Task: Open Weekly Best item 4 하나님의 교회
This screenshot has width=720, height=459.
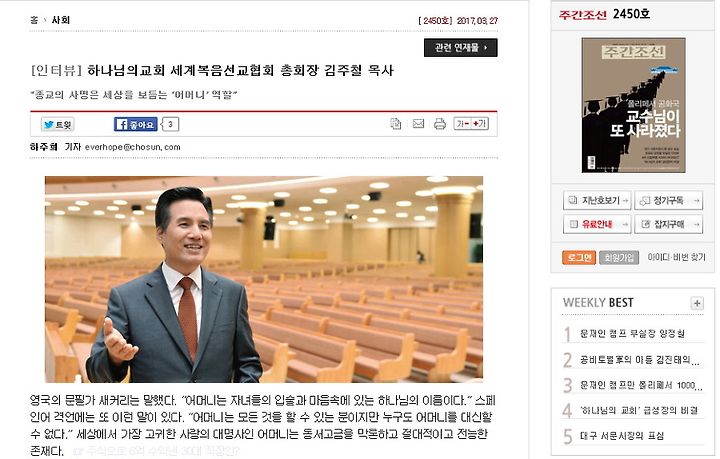Action: click(638, 410)
